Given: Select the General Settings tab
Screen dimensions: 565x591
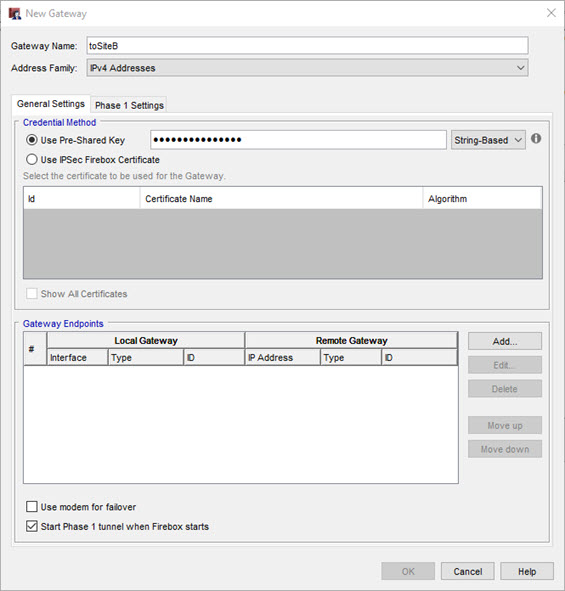Looking at the screenshot, I should click(x=51, y=104).
